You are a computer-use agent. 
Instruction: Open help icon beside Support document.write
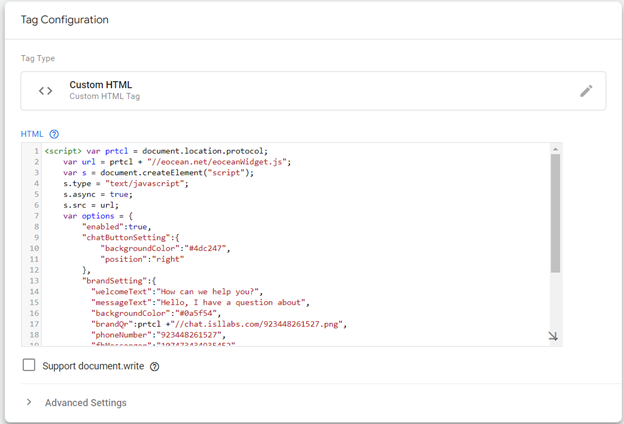[154, 367]
